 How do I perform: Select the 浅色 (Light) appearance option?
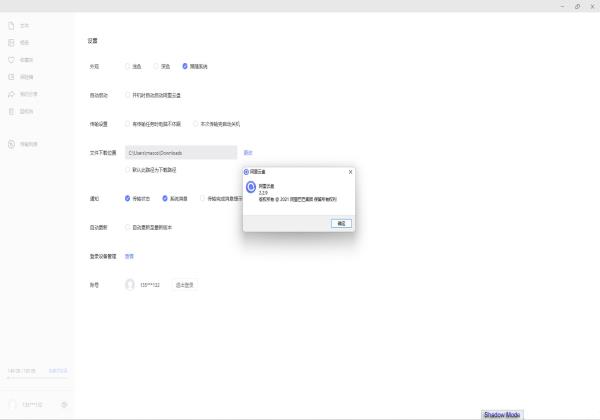[128, 66]
